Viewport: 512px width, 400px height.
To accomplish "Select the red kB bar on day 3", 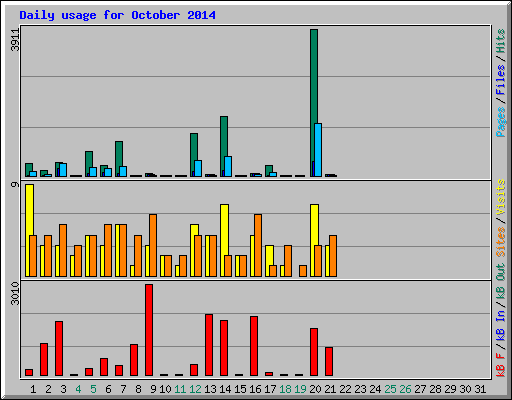I will 59,349.
